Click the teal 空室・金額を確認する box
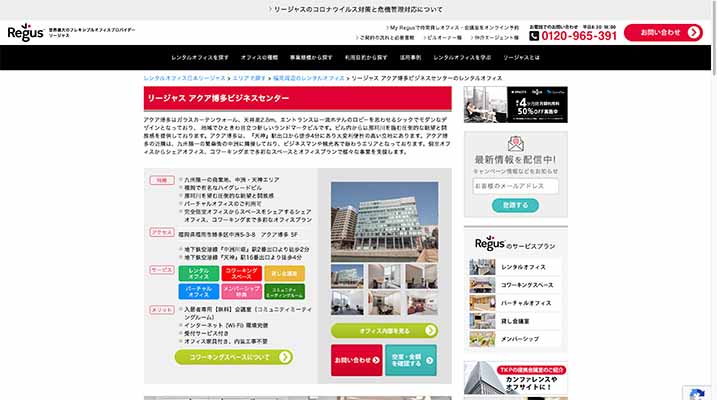 coord(411,360)
